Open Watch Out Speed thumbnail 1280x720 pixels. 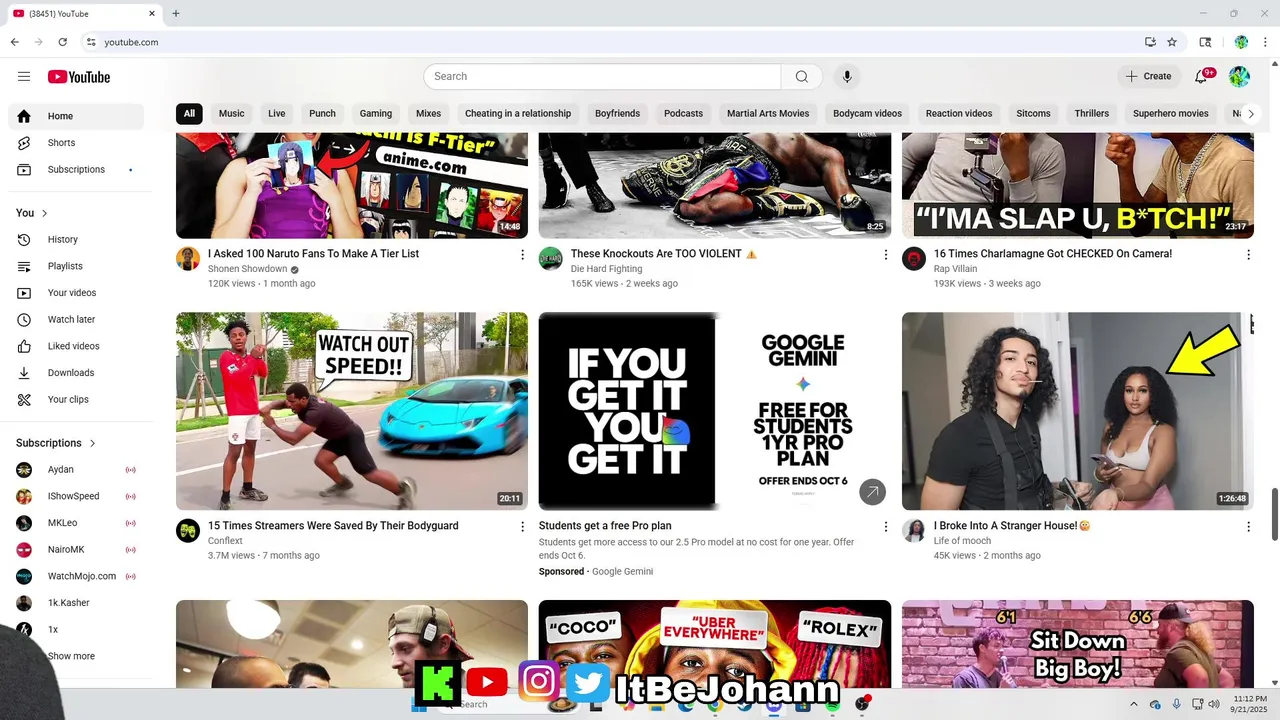(x=352, y=411)
